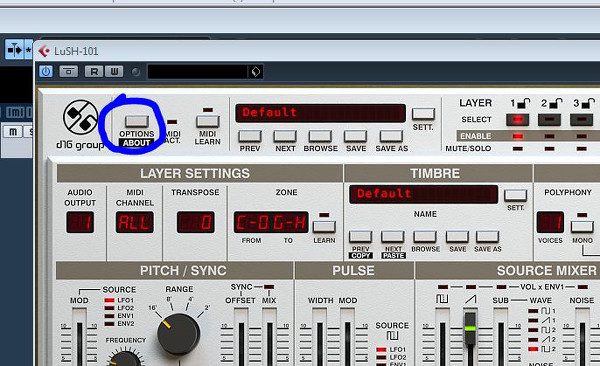Click the MIDI Learn button
This screenshot has width=600, height=366.
point(207,121)
